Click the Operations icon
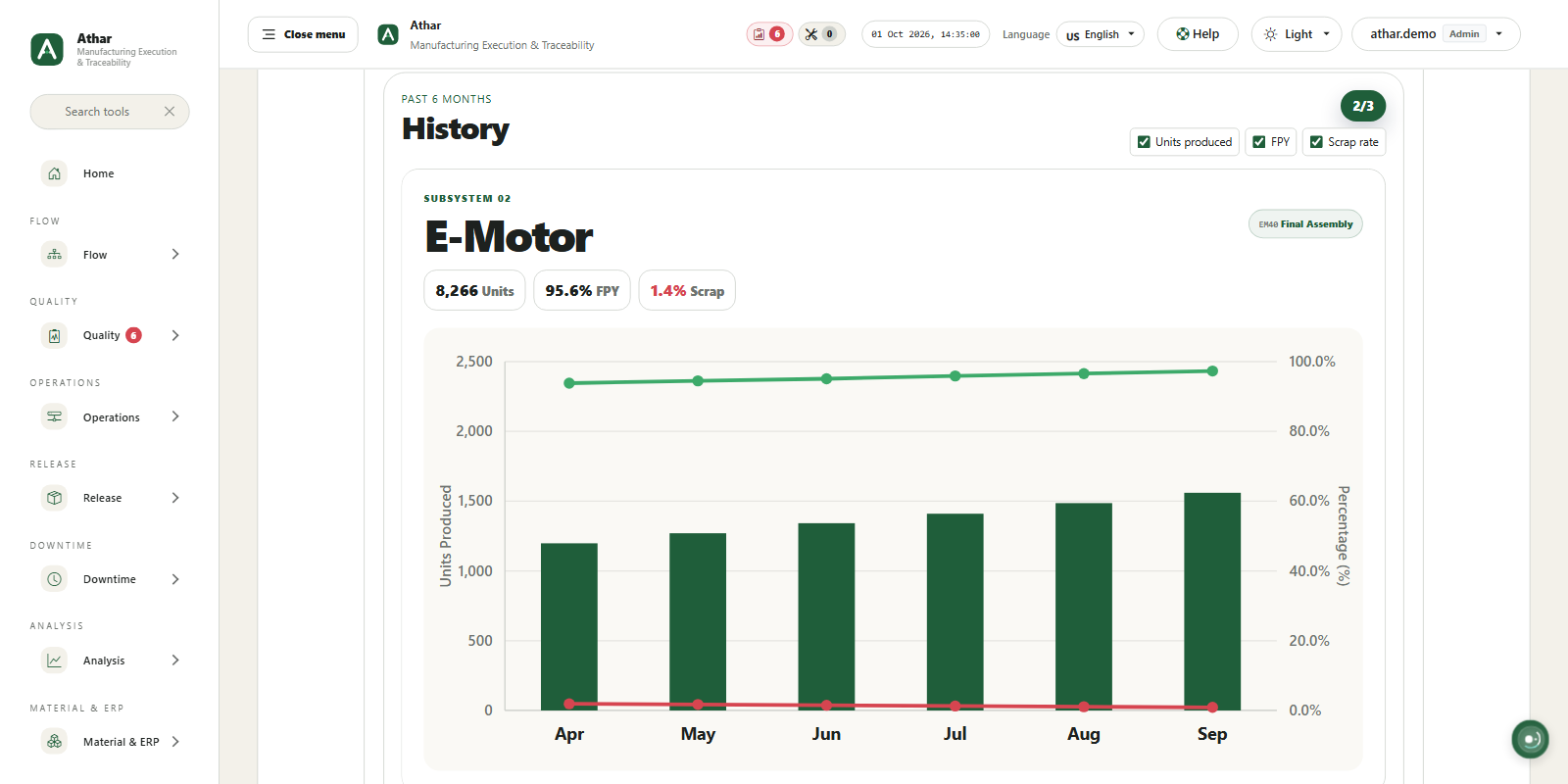The image size is (1568, 784). pyautogui.click(x=55, y=416)
